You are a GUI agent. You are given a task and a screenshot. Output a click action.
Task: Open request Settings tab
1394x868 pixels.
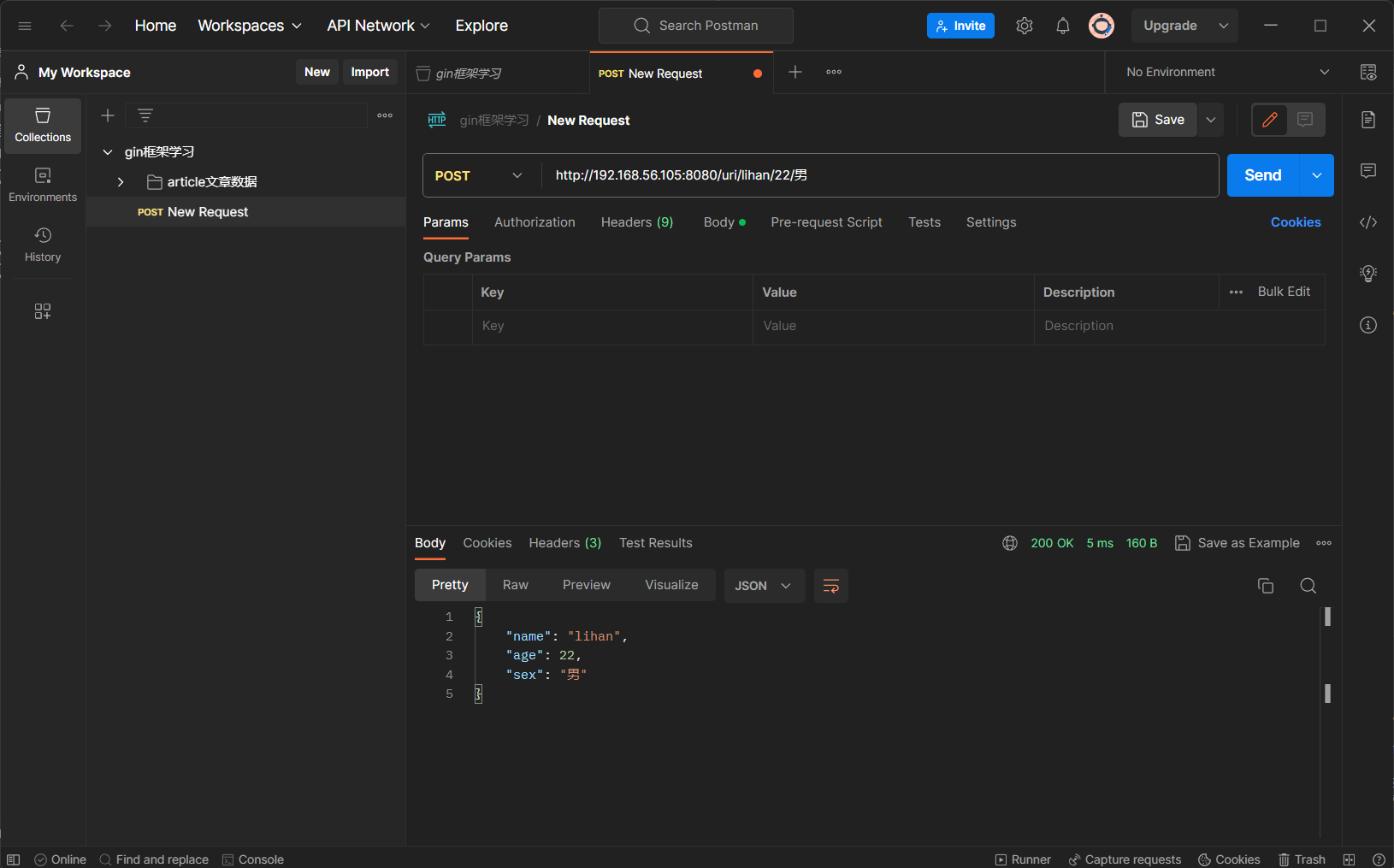[x=991, y=222]
